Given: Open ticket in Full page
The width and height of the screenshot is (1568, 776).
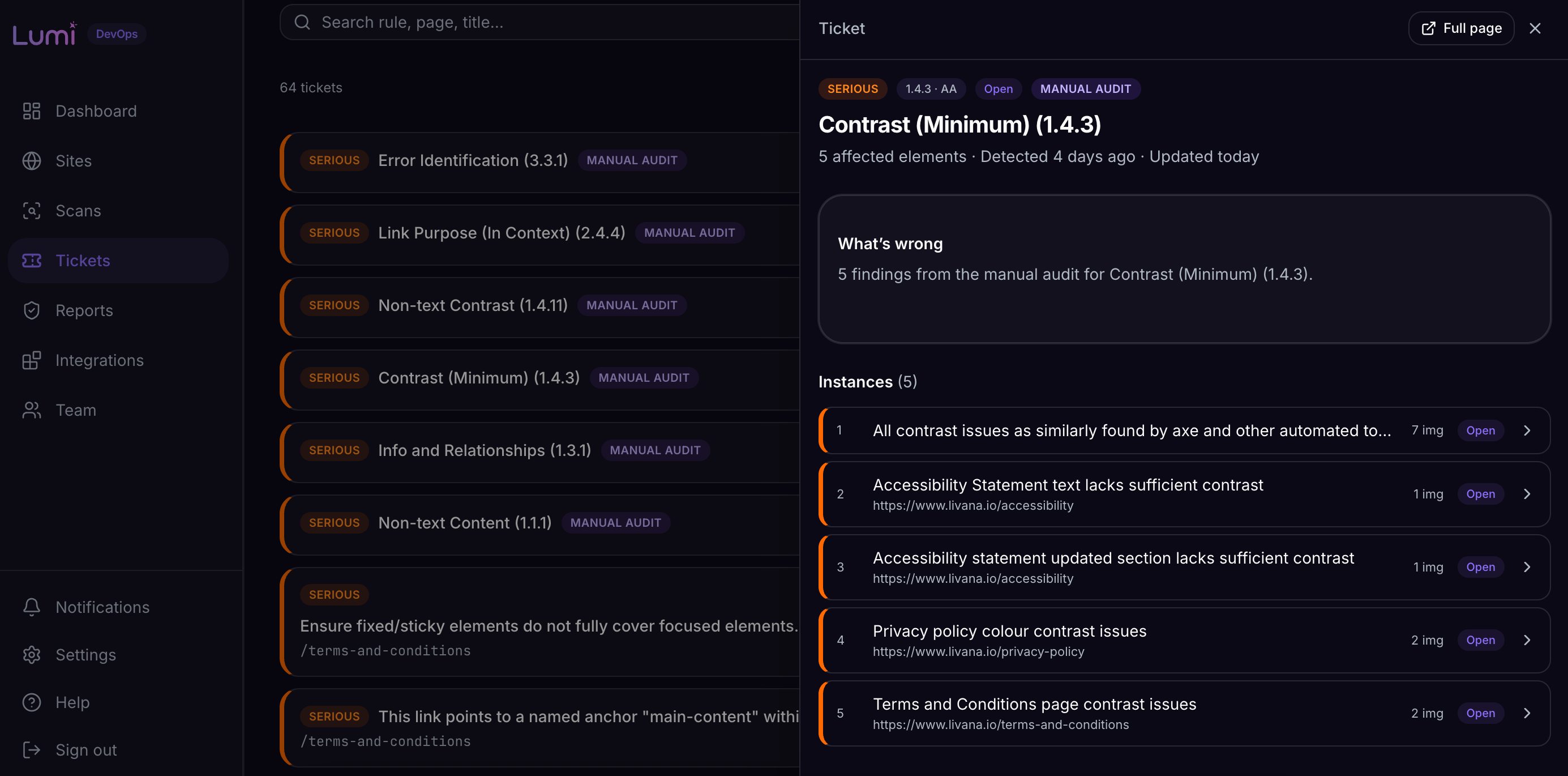Looking at the screenshot, I should [1461, 29].
